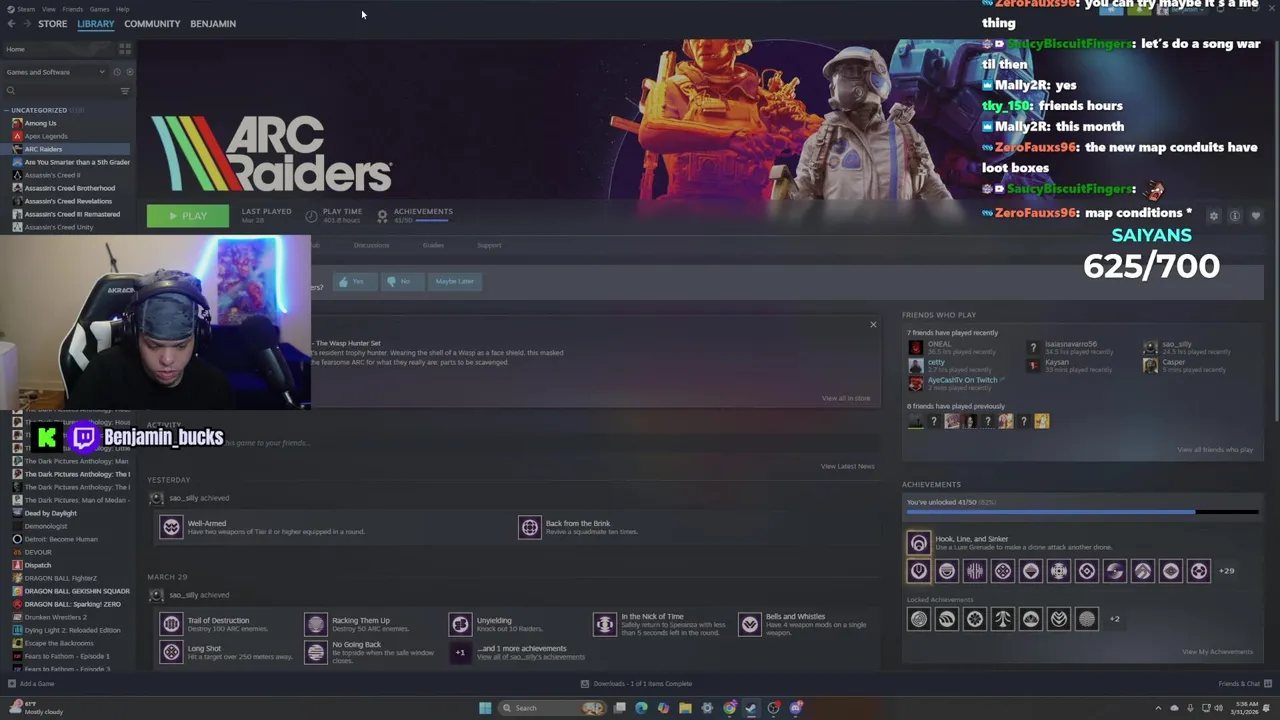Open game settings gear for ARC Raiders
Viewport: 1280px width, 720px height.
(x=1214, y=216)
